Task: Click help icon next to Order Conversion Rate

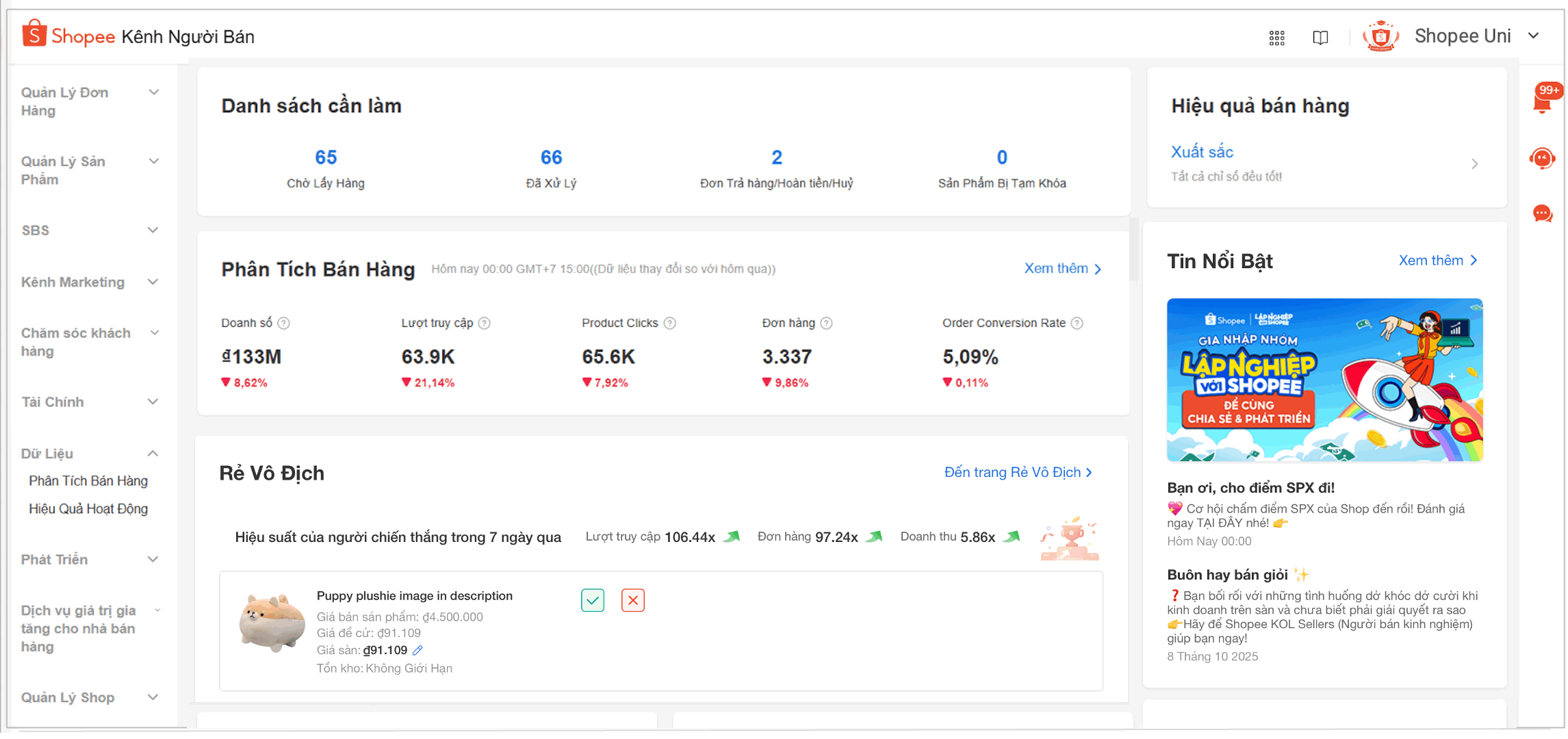Action: [1077, 323]
